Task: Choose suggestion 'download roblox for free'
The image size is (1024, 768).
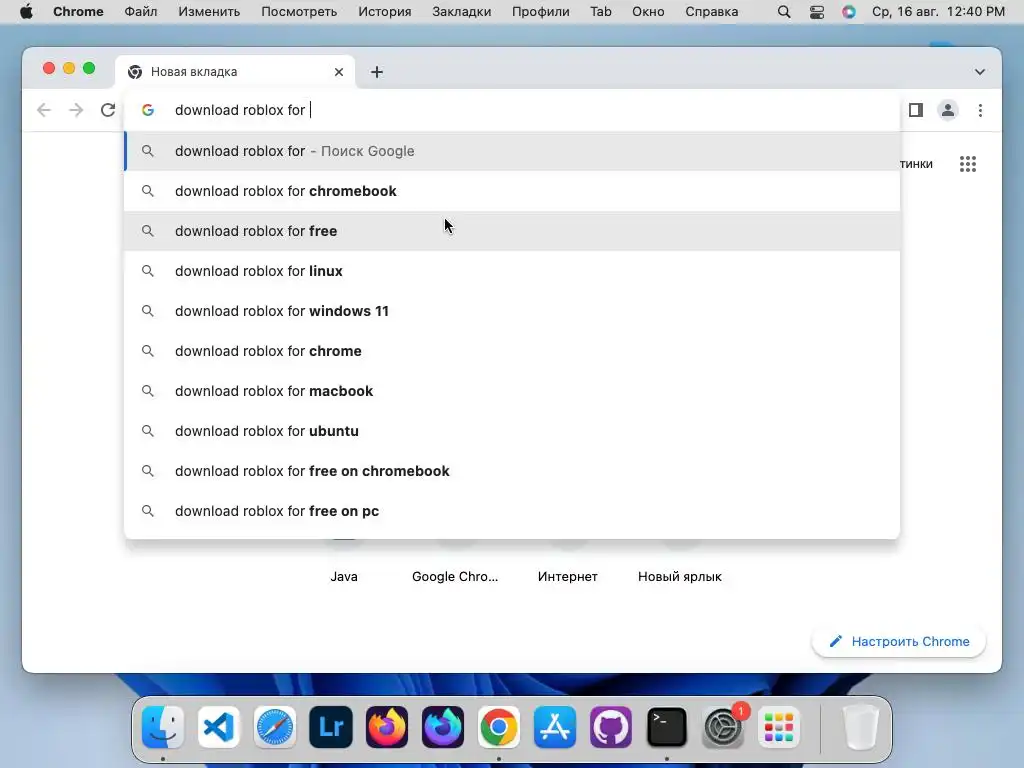Action: point(512,231)
